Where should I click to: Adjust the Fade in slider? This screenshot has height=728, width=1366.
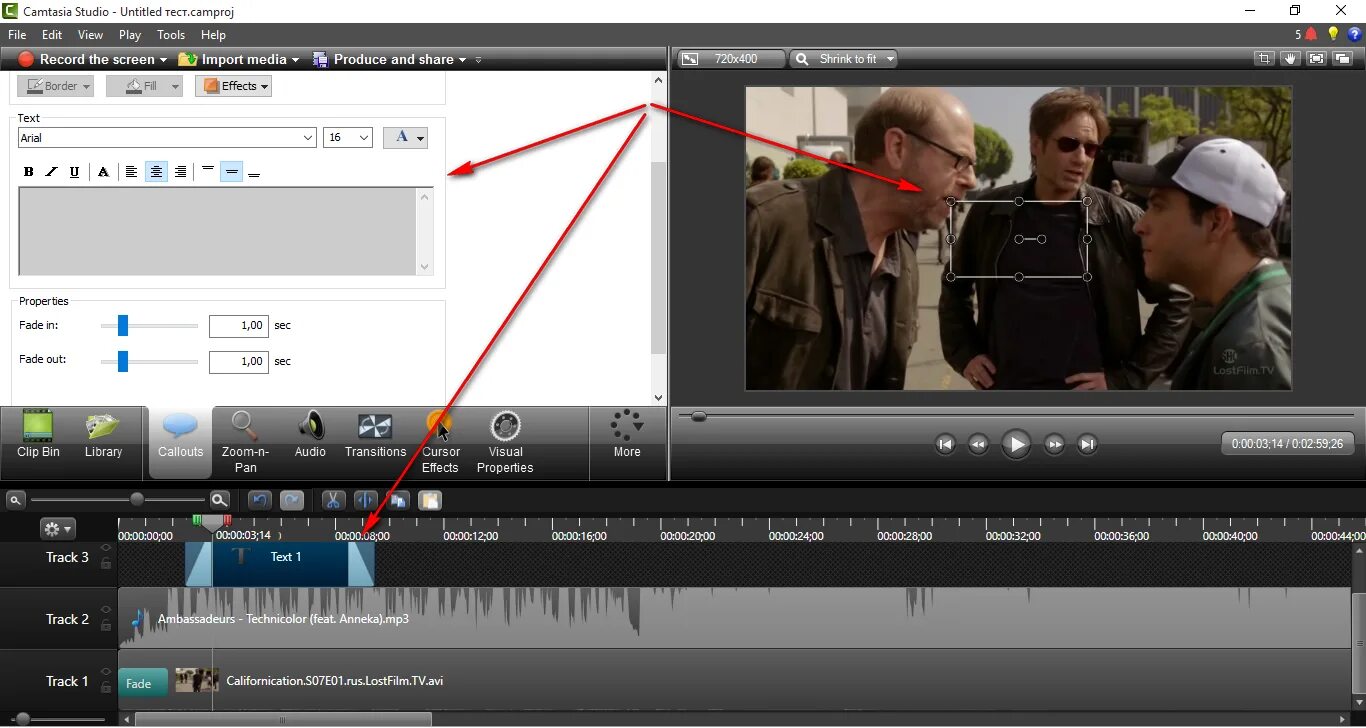[x=123, y=325]
